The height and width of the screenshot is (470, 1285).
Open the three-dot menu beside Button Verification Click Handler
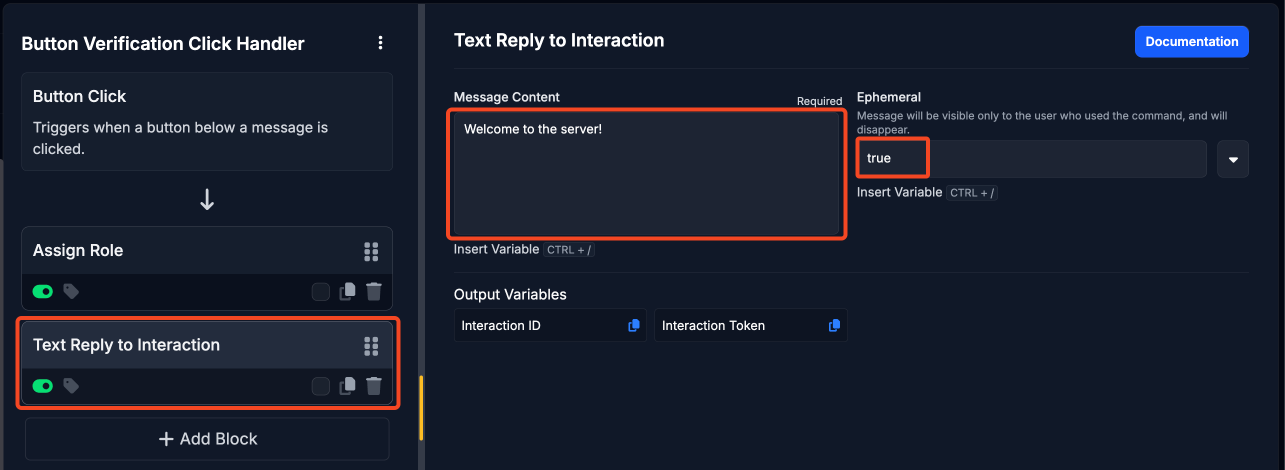[x=380, y=43]
